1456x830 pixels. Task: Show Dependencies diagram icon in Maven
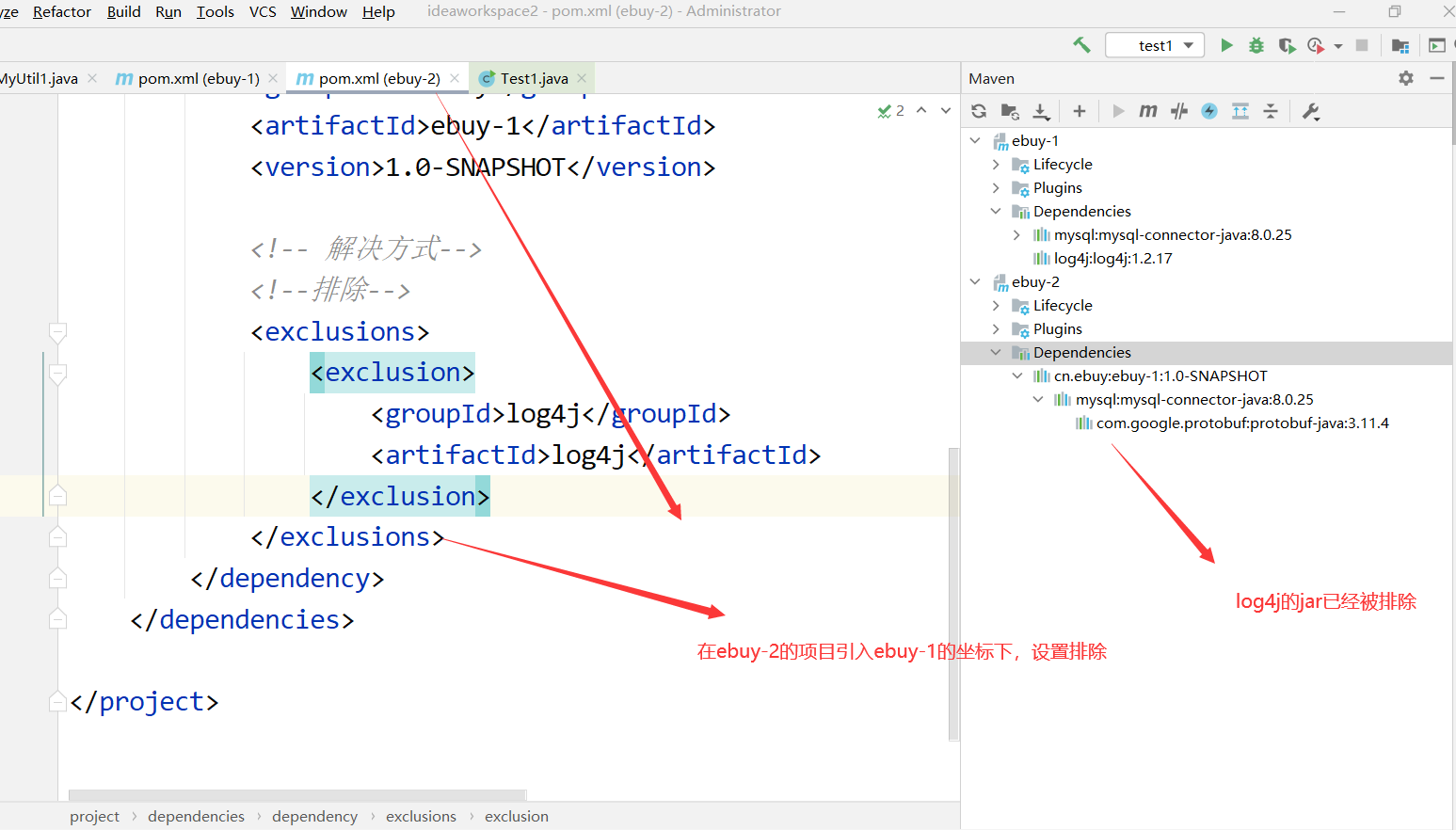tap(1240, 111)
